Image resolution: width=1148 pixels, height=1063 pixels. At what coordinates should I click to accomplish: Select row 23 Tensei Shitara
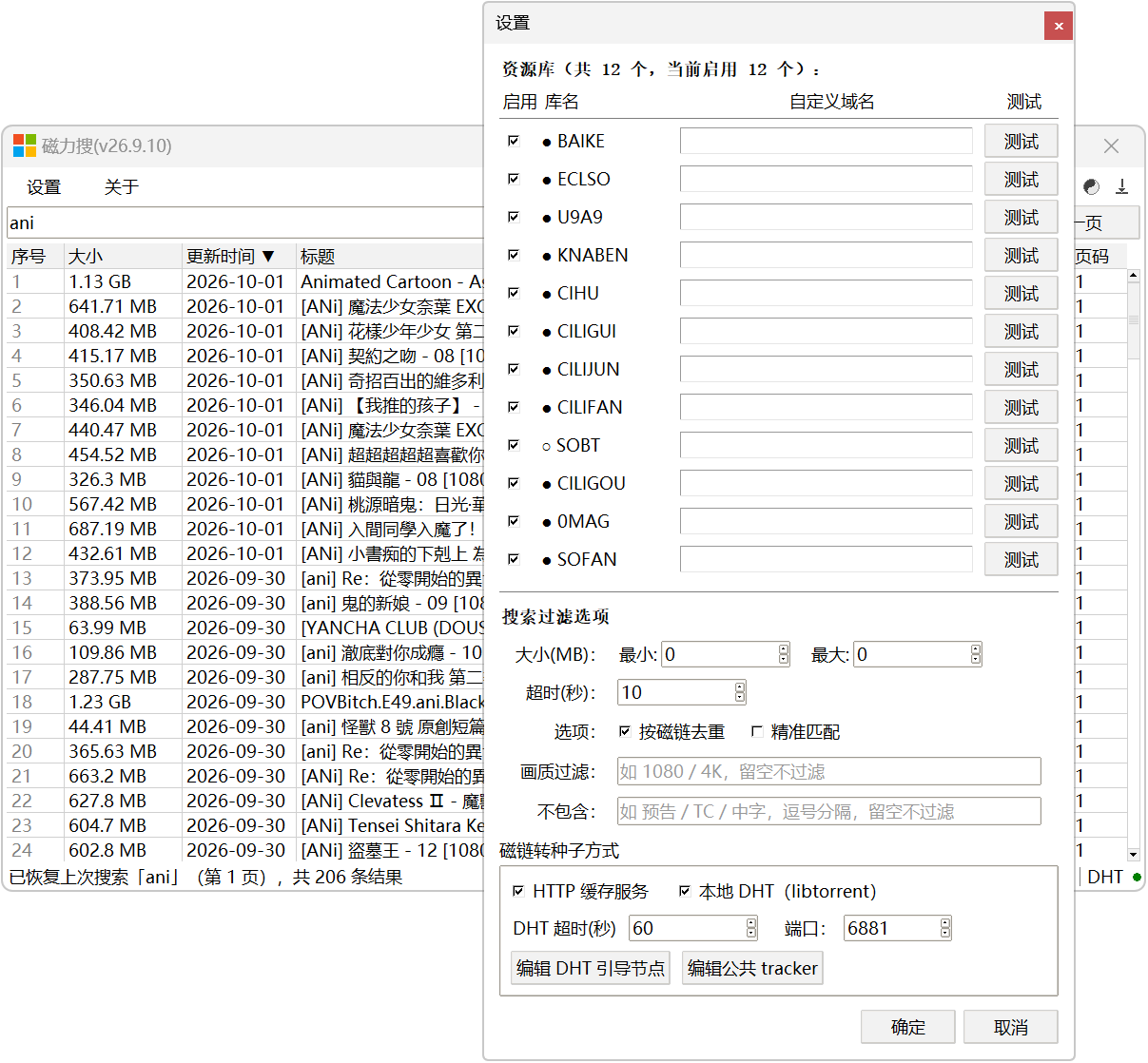click(x=246, y=825)
